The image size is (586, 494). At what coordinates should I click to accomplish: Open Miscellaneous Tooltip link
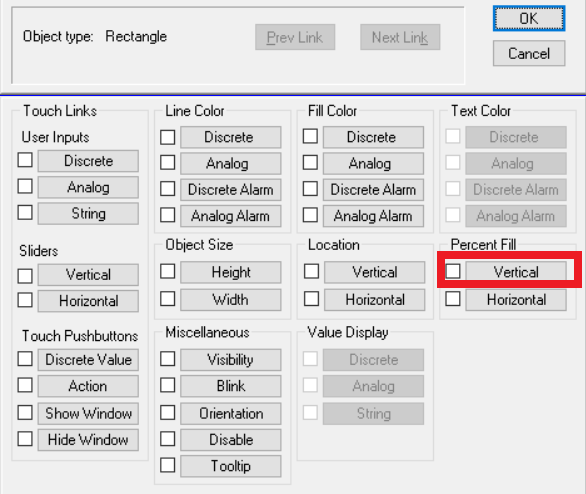[231, 466]
